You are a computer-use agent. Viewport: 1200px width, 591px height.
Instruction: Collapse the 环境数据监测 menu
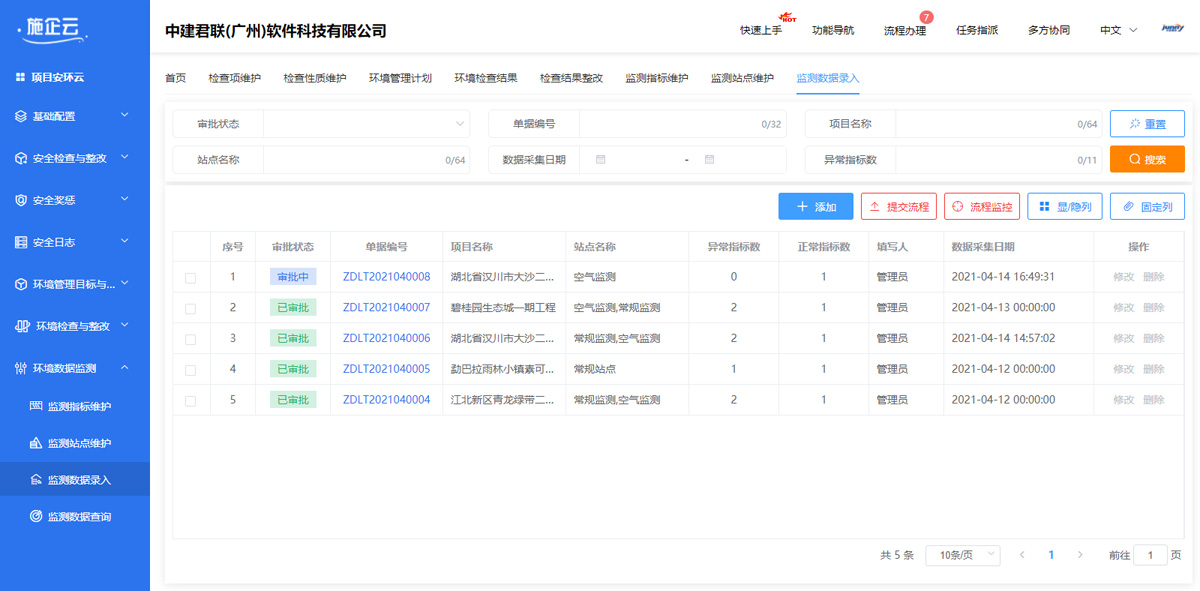pyautogui.click(x=125, y=368)
